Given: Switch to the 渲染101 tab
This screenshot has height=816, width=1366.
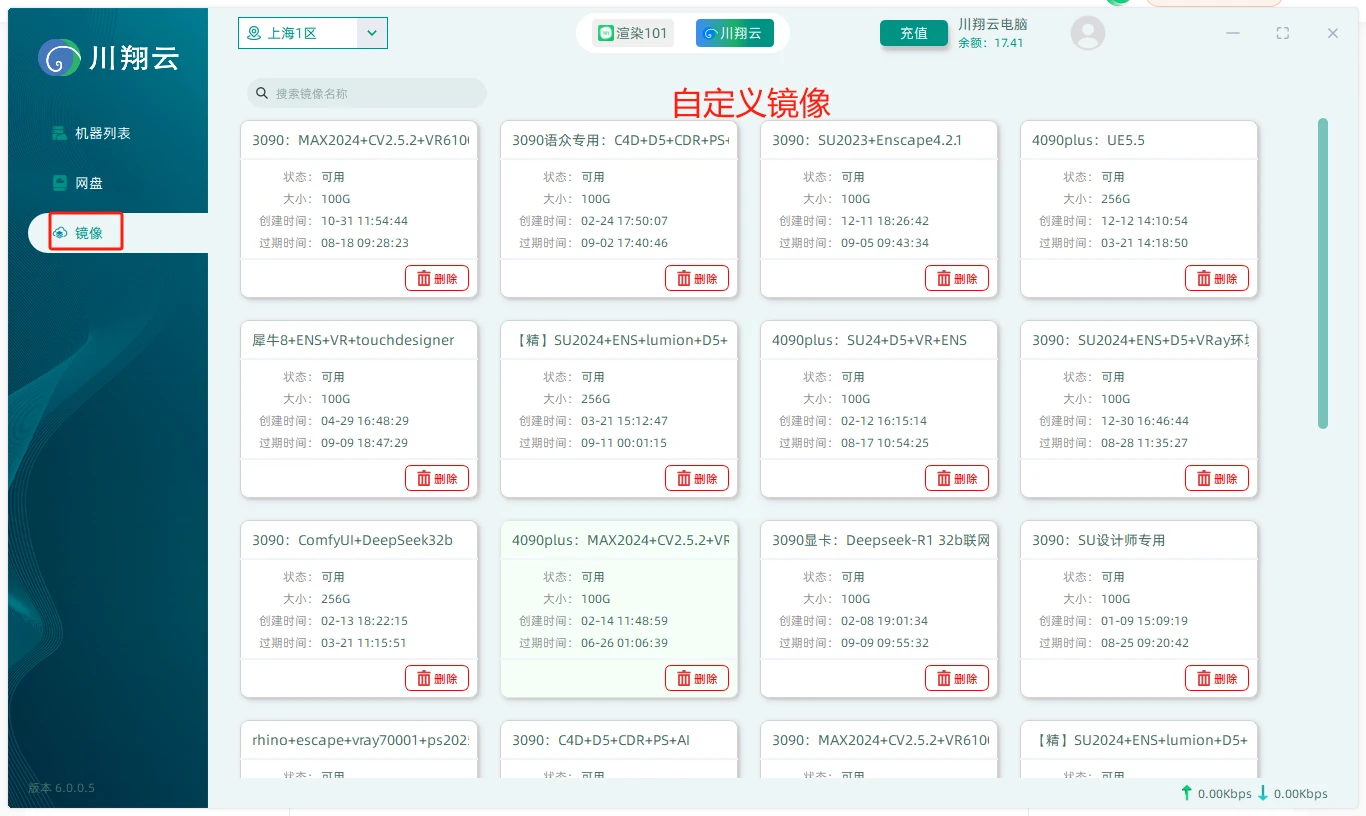Looking at the screenshot, I should click(632, 33).
